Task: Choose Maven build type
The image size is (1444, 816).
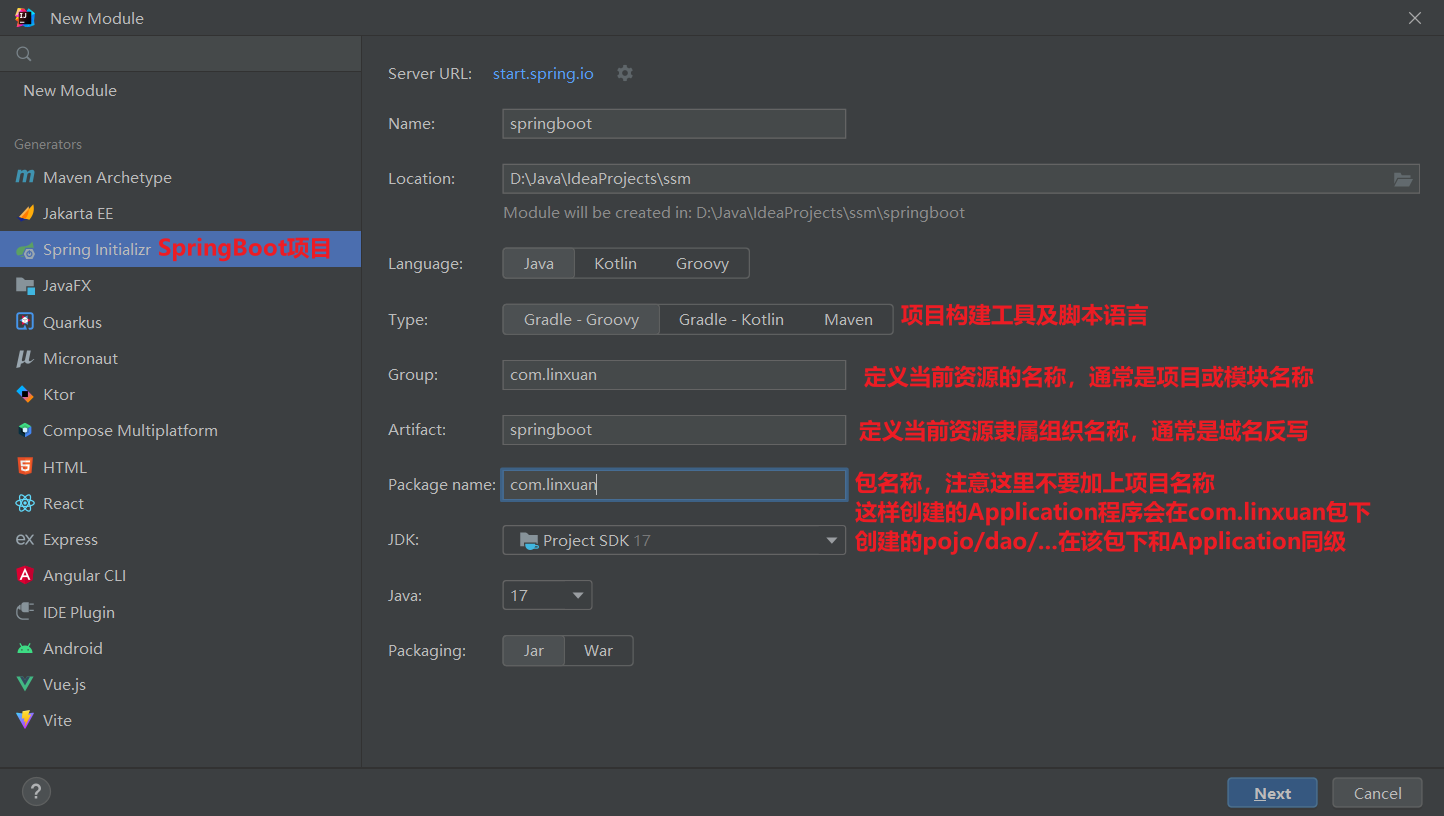Action: 848,320
